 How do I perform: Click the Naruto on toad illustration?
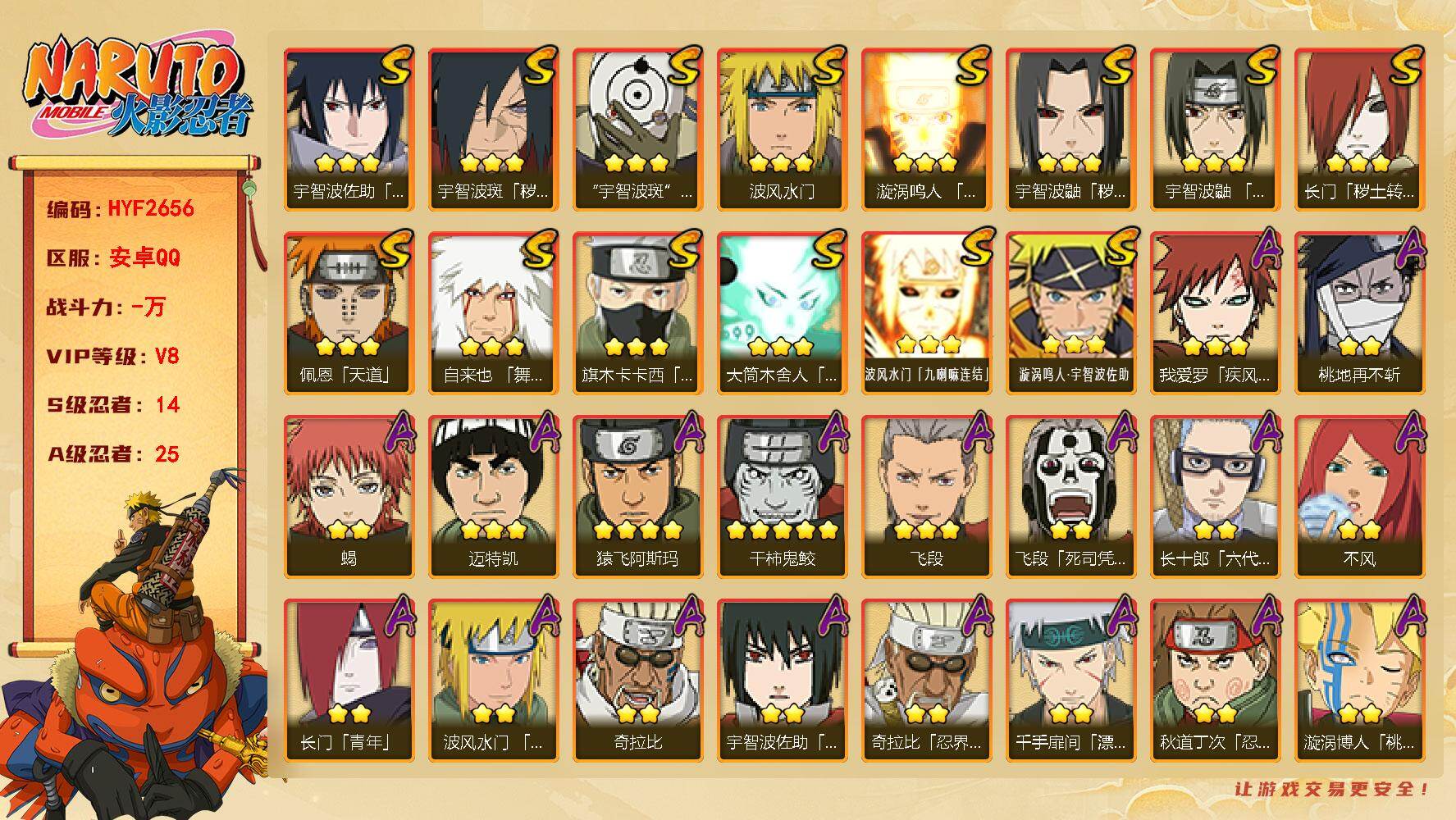click(x=135, y=644)
